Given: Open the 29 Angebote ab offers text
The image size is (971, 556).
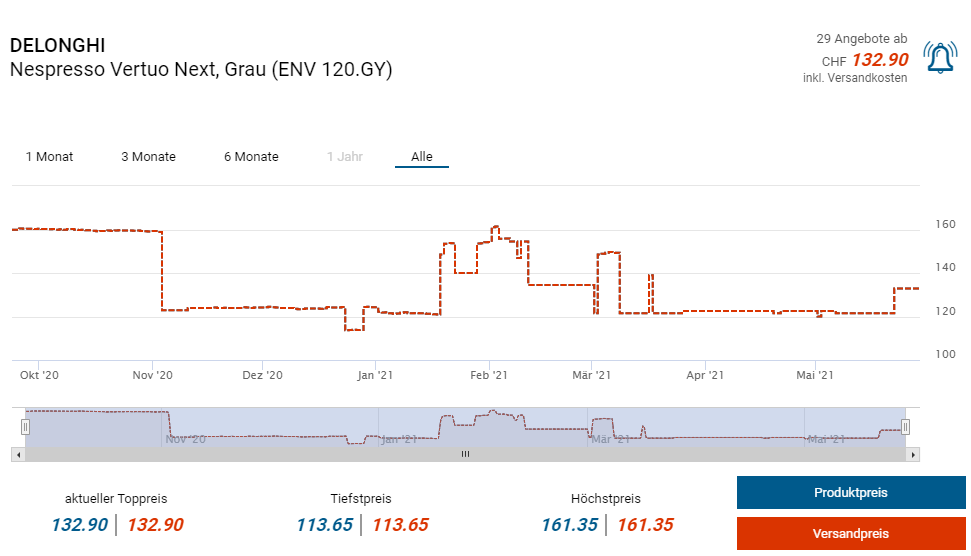Looking at the screenshot, I should pyautogui.click(x=861, y=39).
